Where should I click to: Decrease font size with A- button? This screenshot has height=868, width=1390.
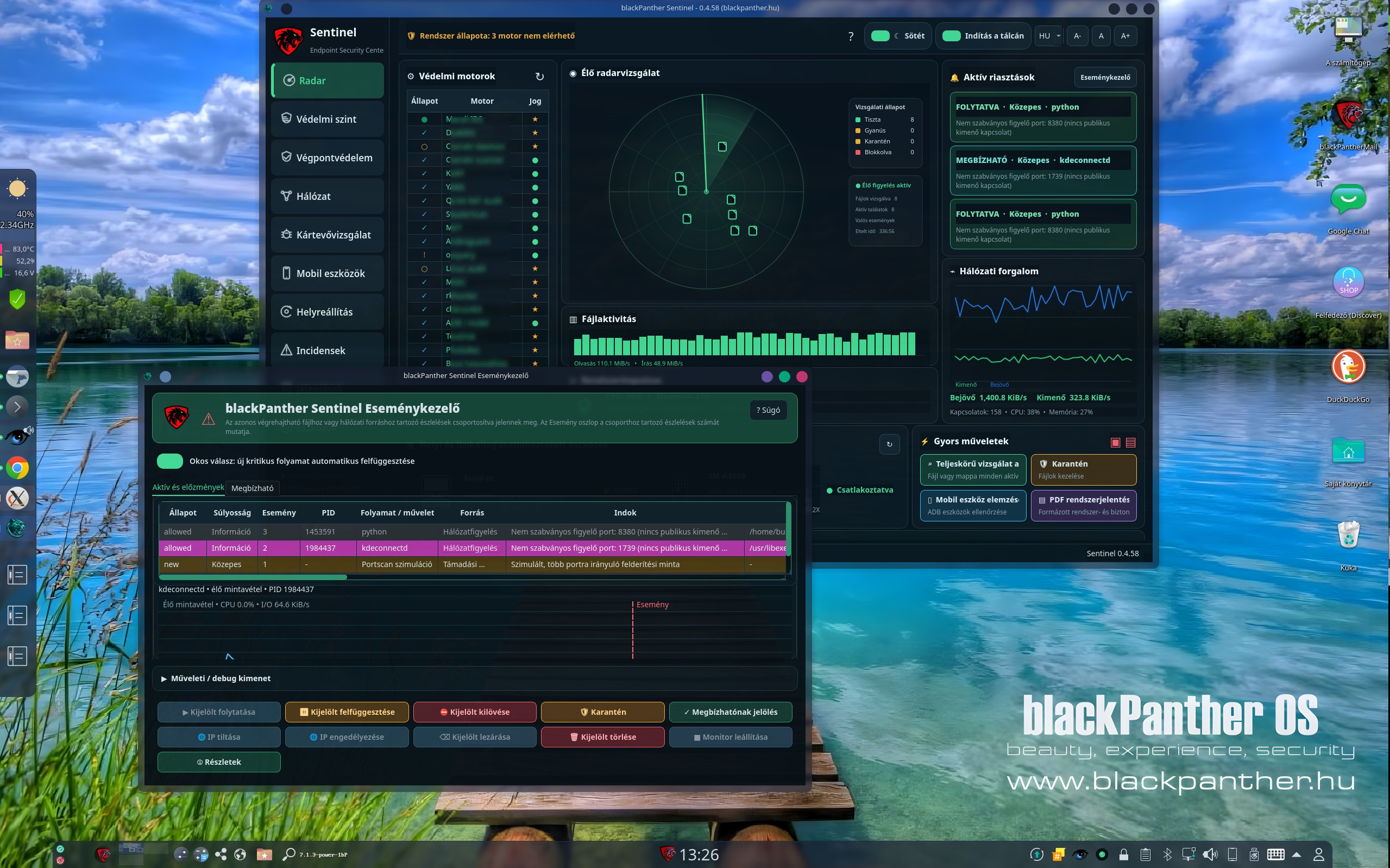[x=1077, y=36]
